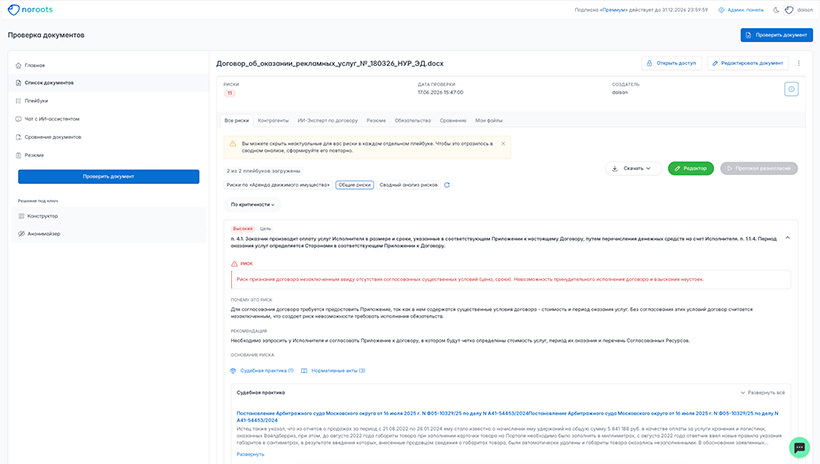Open the support chat bubble

coord(799,447)
